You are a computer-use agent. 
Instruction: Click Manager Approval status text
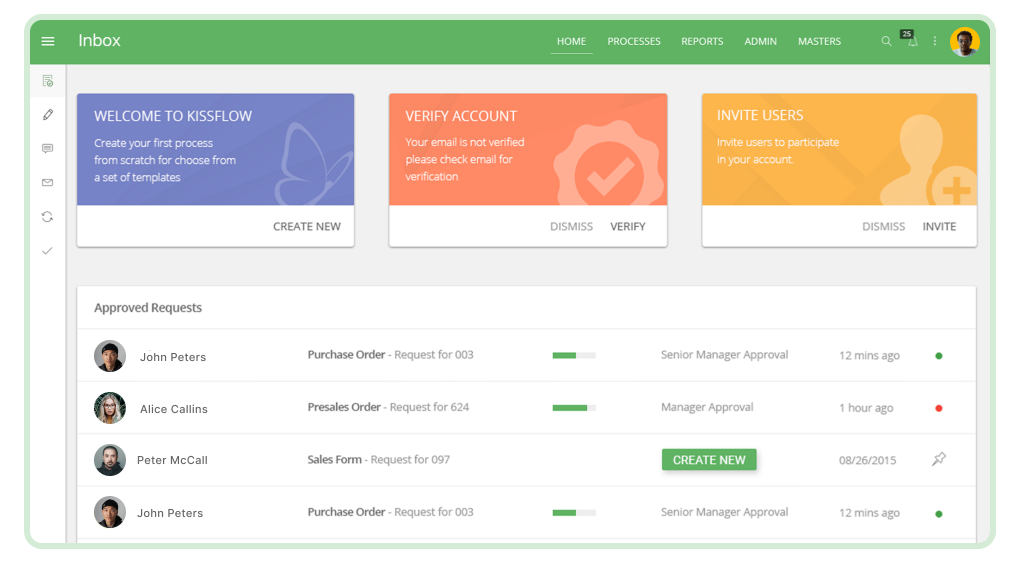tap(707, 407)
